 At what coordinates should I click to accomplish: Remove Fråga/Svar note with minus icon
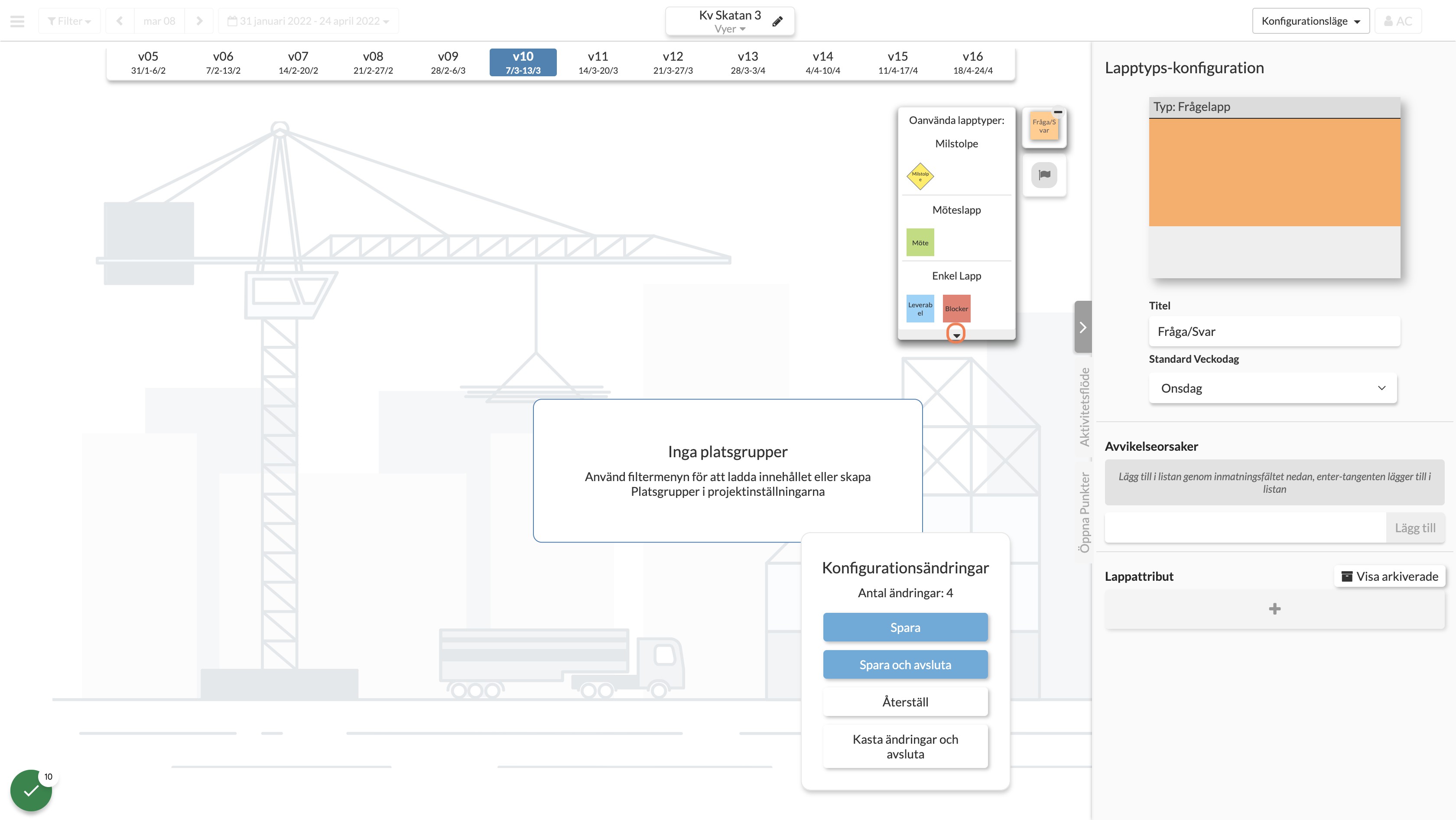[1058, 112]
